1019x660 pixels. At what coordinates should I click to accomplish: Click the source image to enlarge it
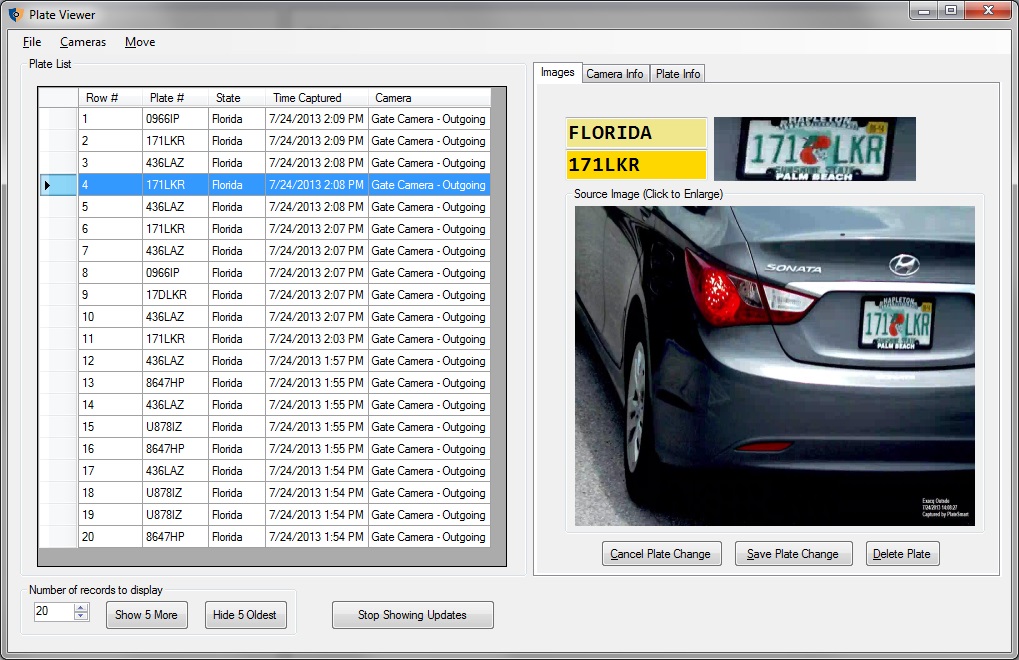pyautogui.click(x=773, y=364)
